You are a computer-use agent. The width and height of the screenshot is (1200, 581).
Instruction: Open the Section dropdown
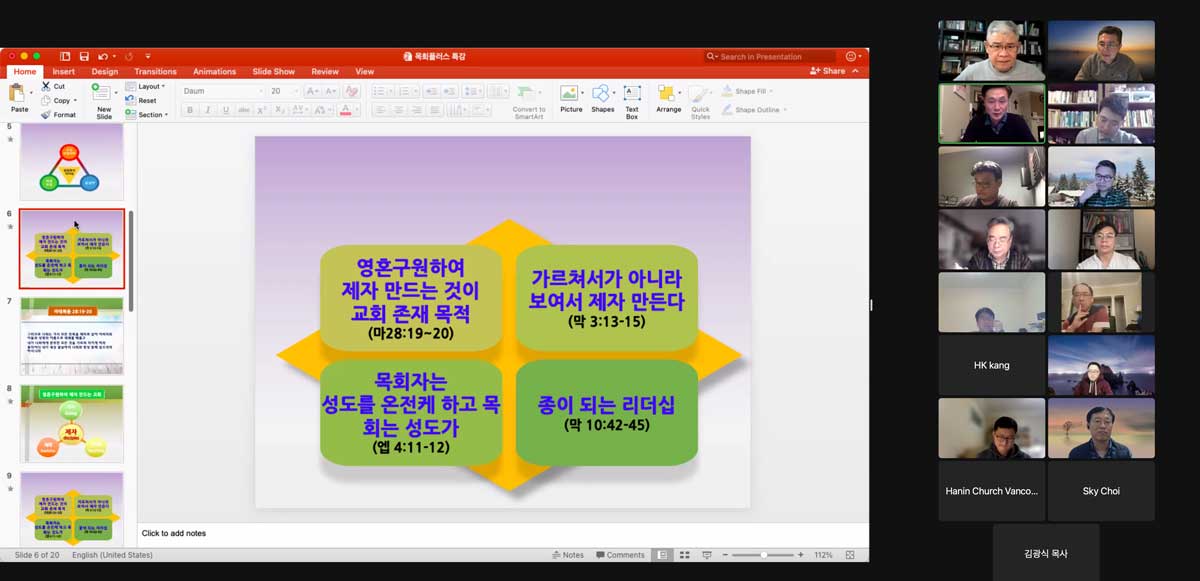coord(150,115)
